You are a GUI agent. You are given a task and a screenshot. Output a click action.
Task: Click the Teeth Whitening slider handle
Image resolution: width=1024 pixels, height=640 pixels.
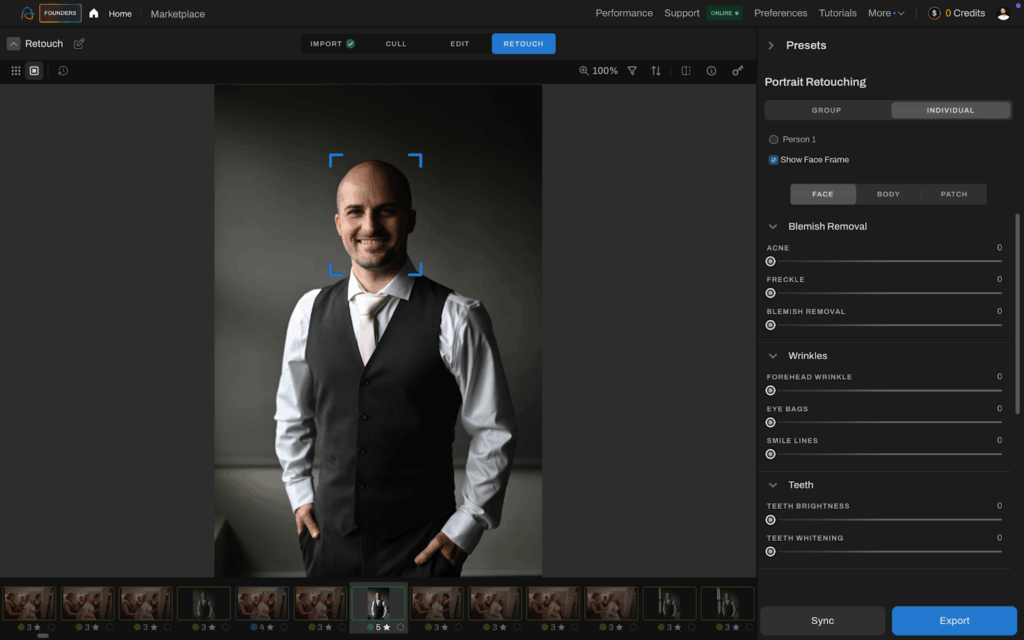771,552
